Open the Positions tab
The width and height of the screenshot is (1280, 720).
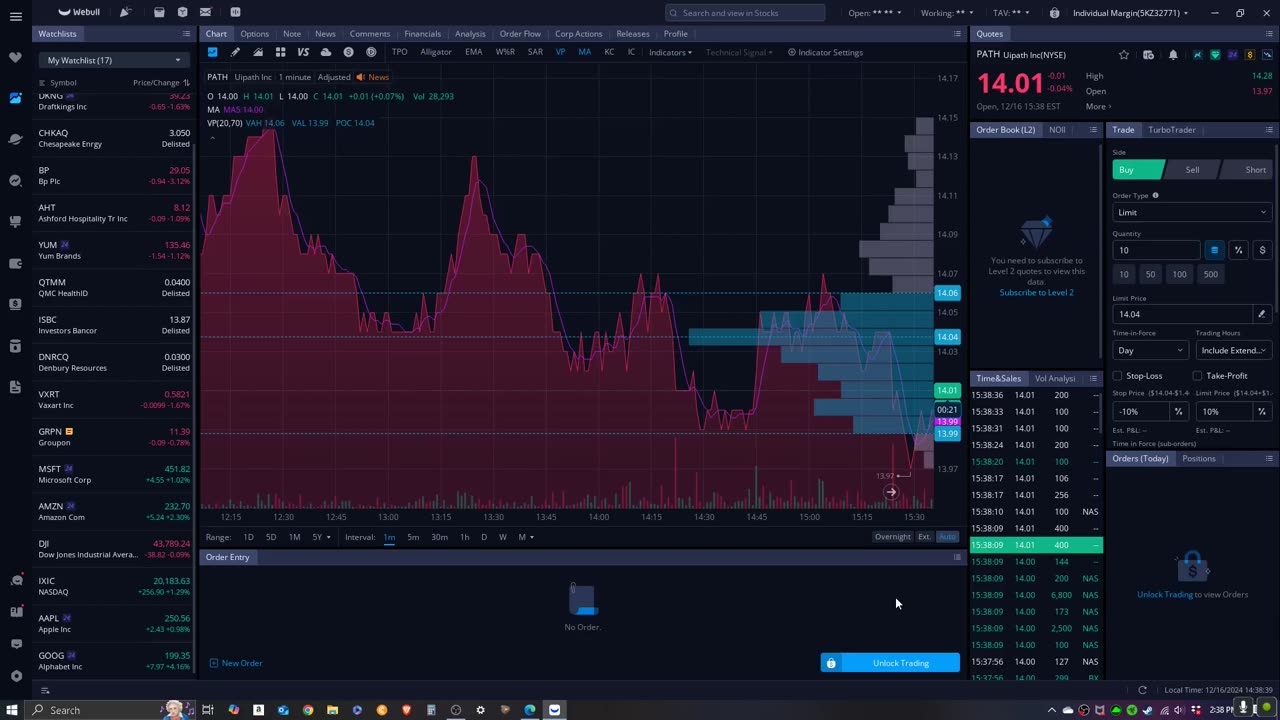coord(1198,459)
